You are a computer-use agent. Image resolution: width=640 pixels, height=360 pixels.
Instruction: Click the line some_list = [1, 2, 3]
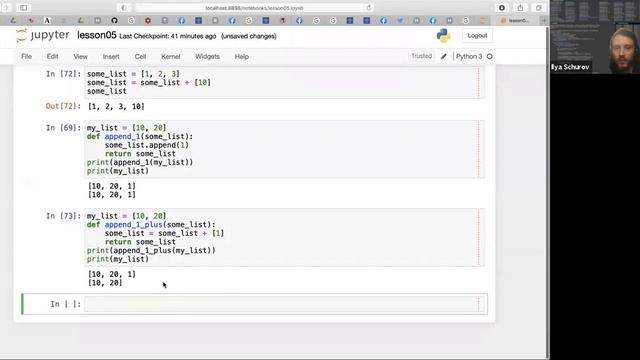pos(133,74)
